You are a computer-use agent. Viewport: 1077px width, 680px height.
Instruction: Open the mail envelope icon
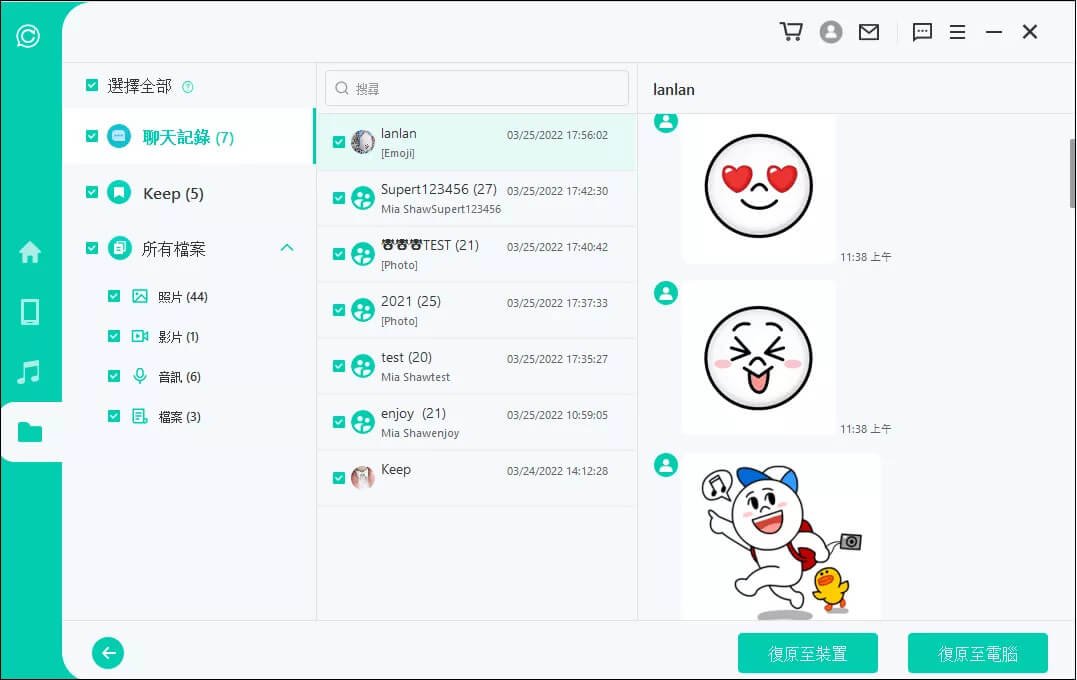click(x=869, y=32)
